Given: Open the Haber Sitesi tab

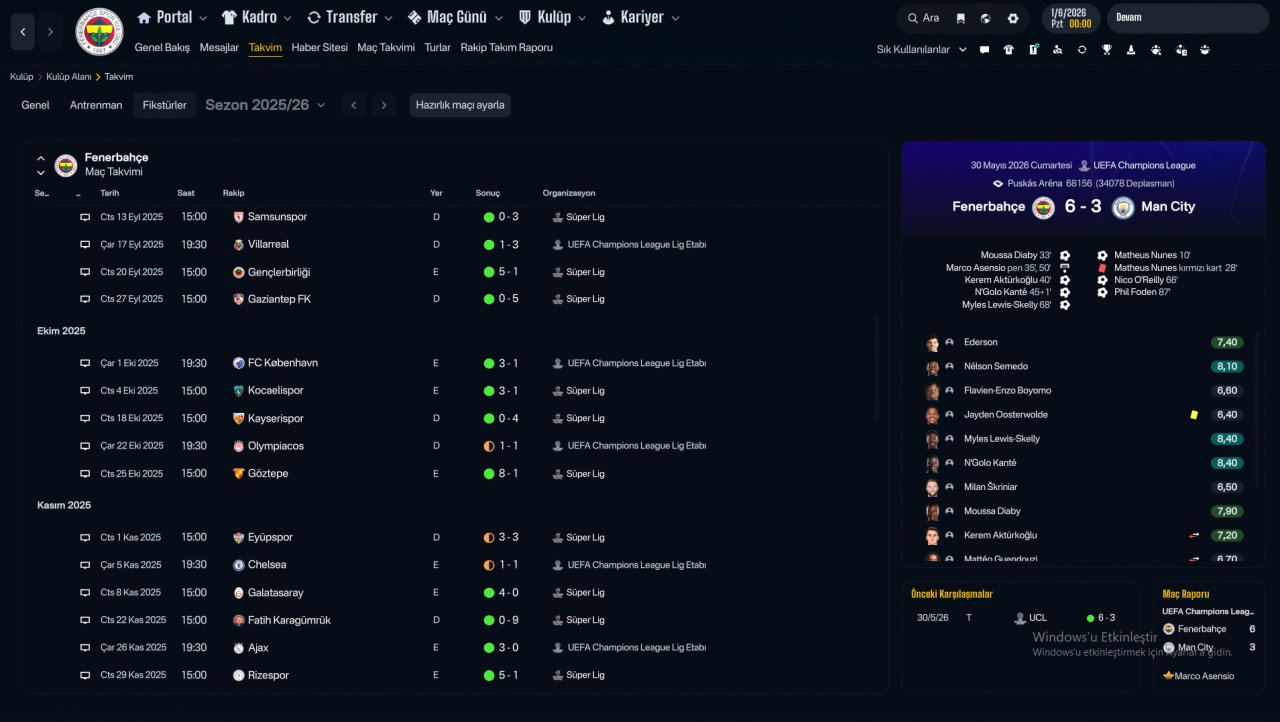Looking at the screenshot, I should point(320,47).
